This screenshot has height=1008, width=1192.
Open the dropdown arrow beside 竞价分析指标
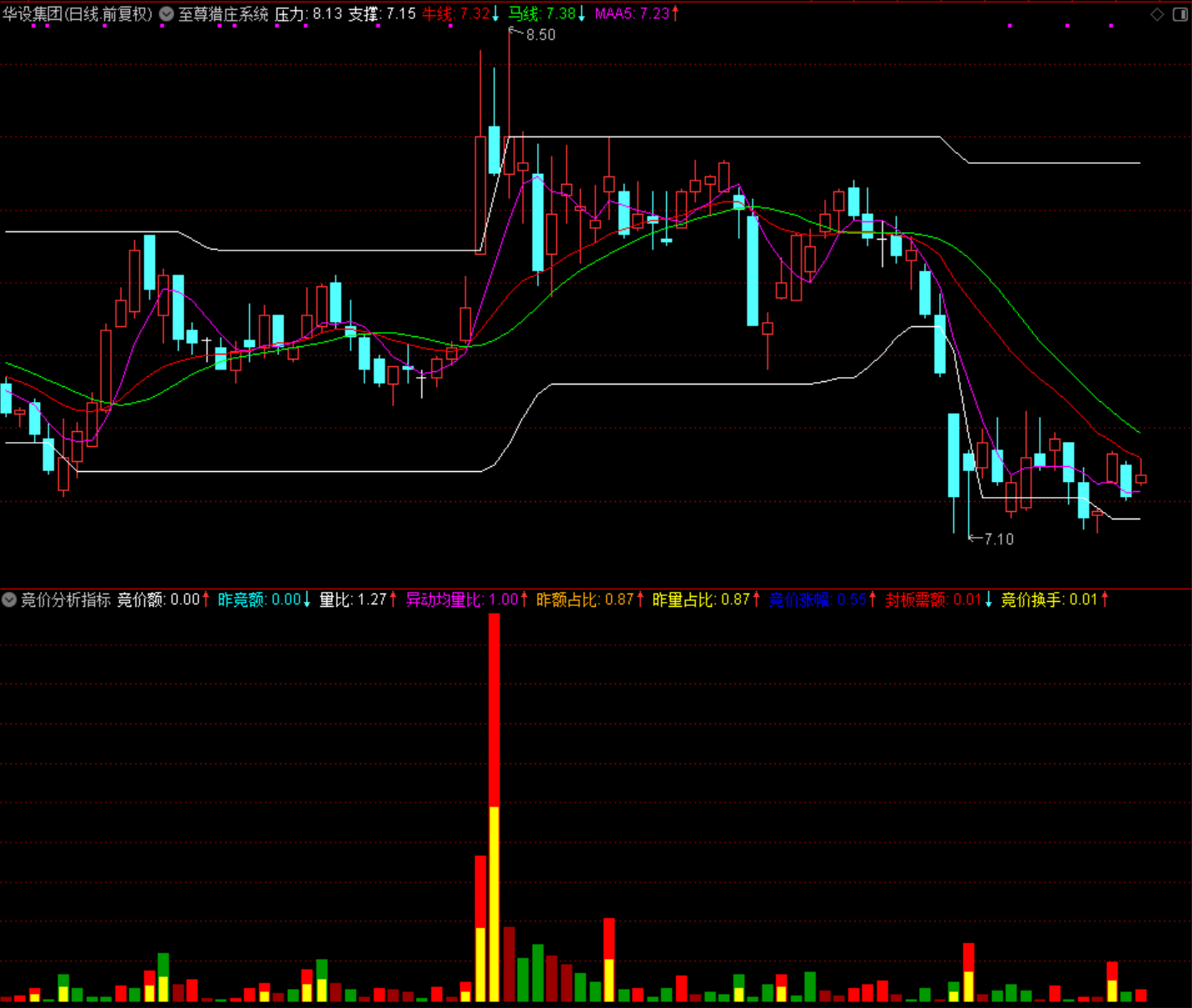[x=9, y=599]
